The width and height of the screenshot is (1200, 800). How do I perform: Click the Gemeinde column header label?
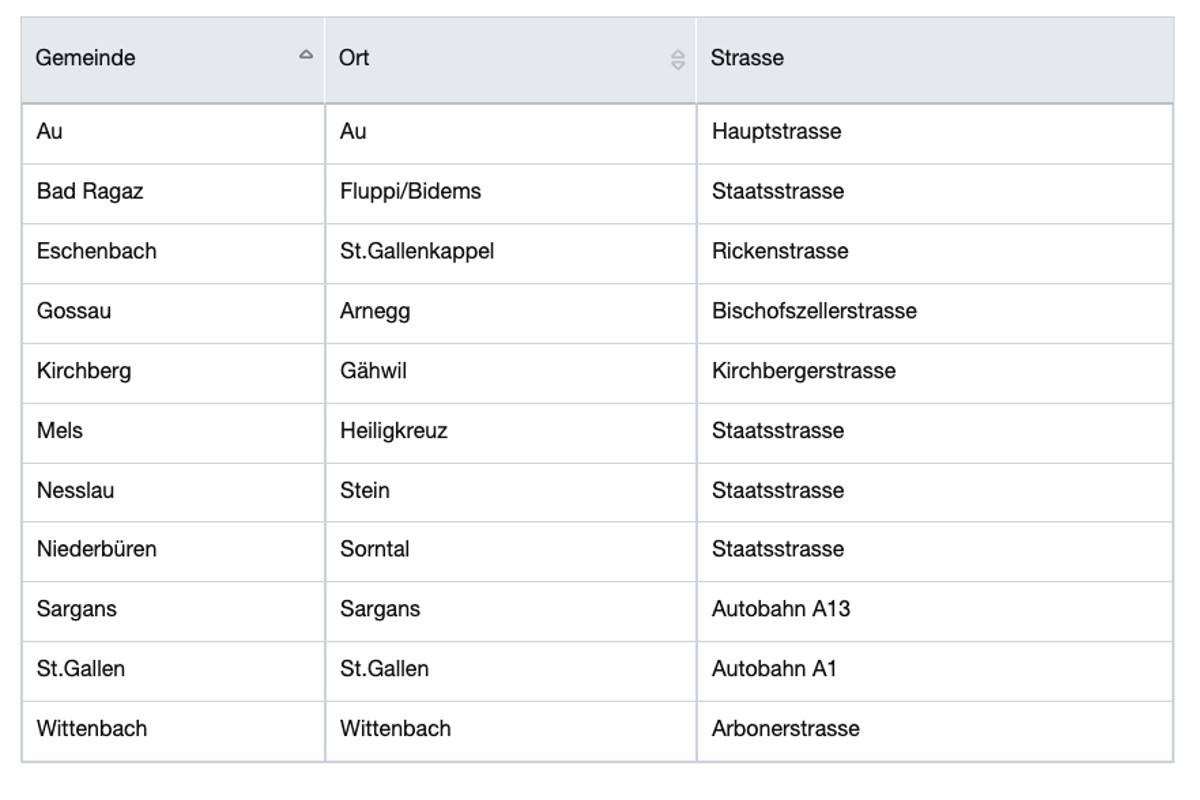tap(85, 58)
